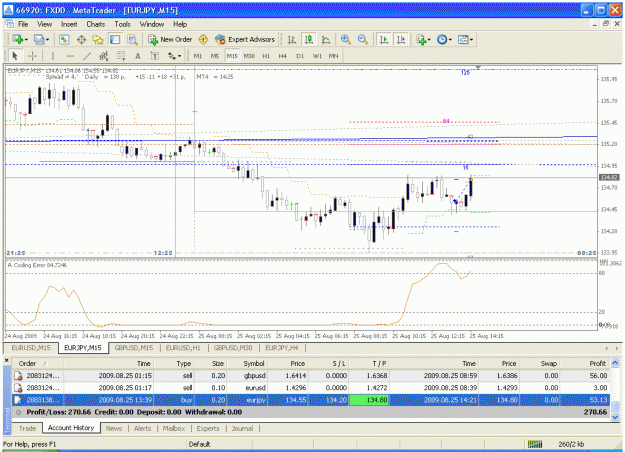Screen dimensions: 625x452
Task: Expand the New Chart dropdown arrow
Action: click(26, 40)
